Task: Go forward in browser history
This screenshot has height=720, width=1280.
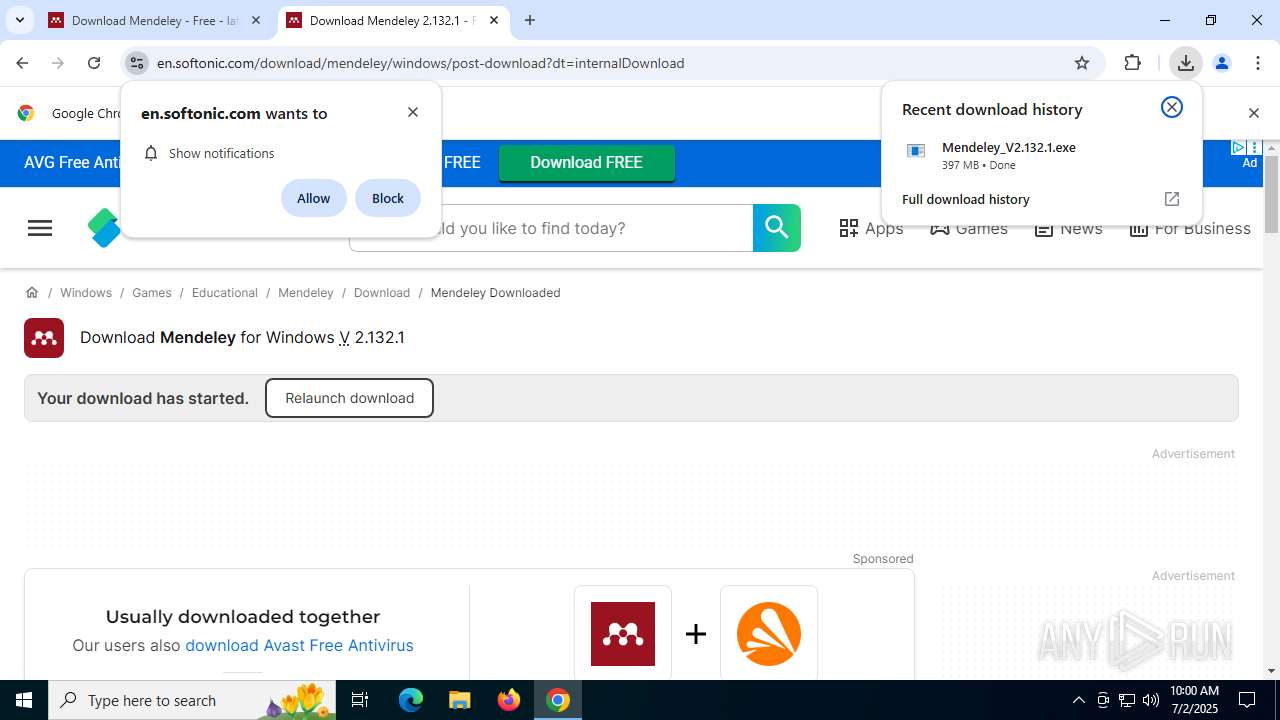Action: (x=58, y=63)
